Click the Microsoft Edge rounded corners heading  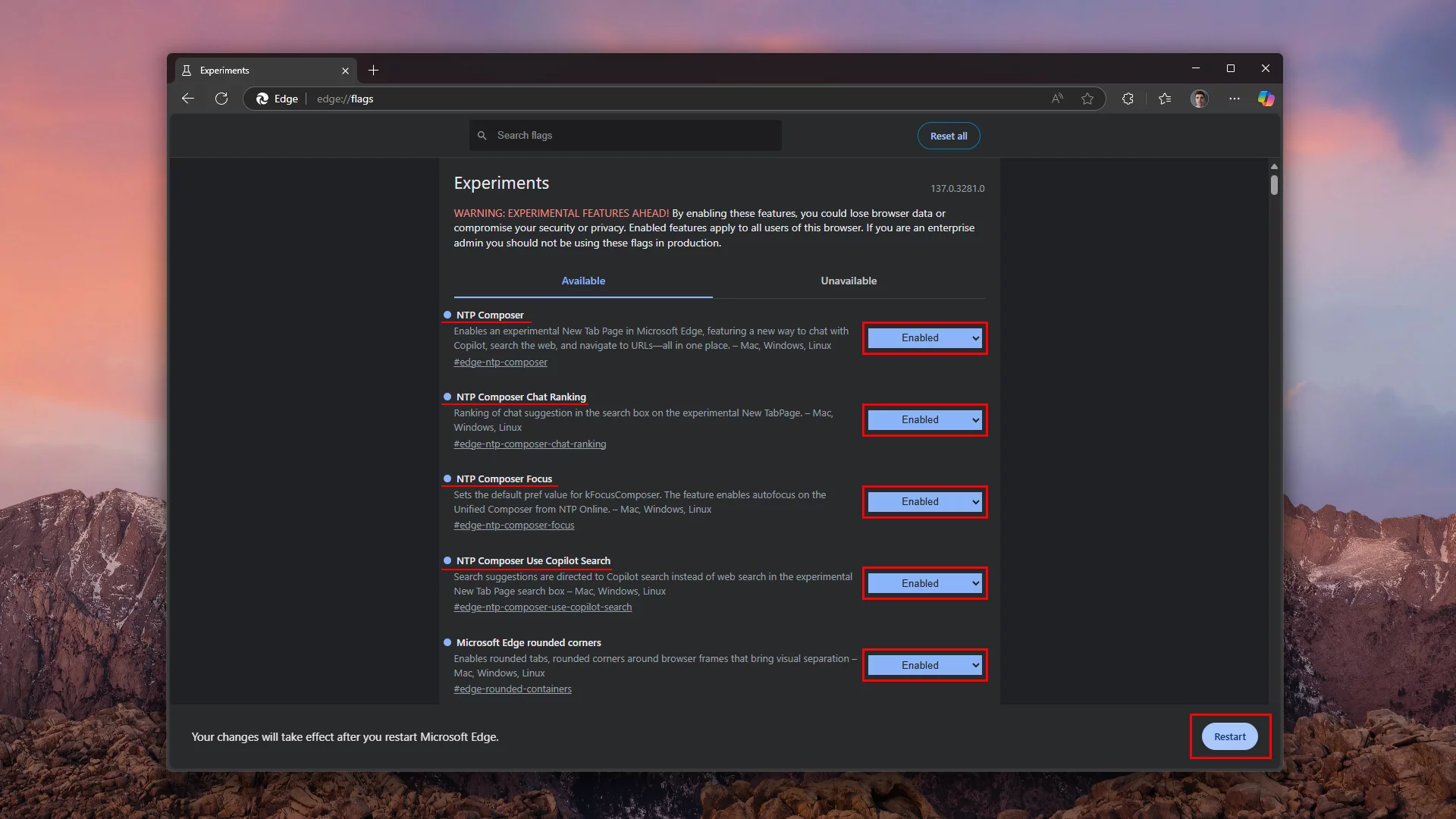(x=529, y=643)
